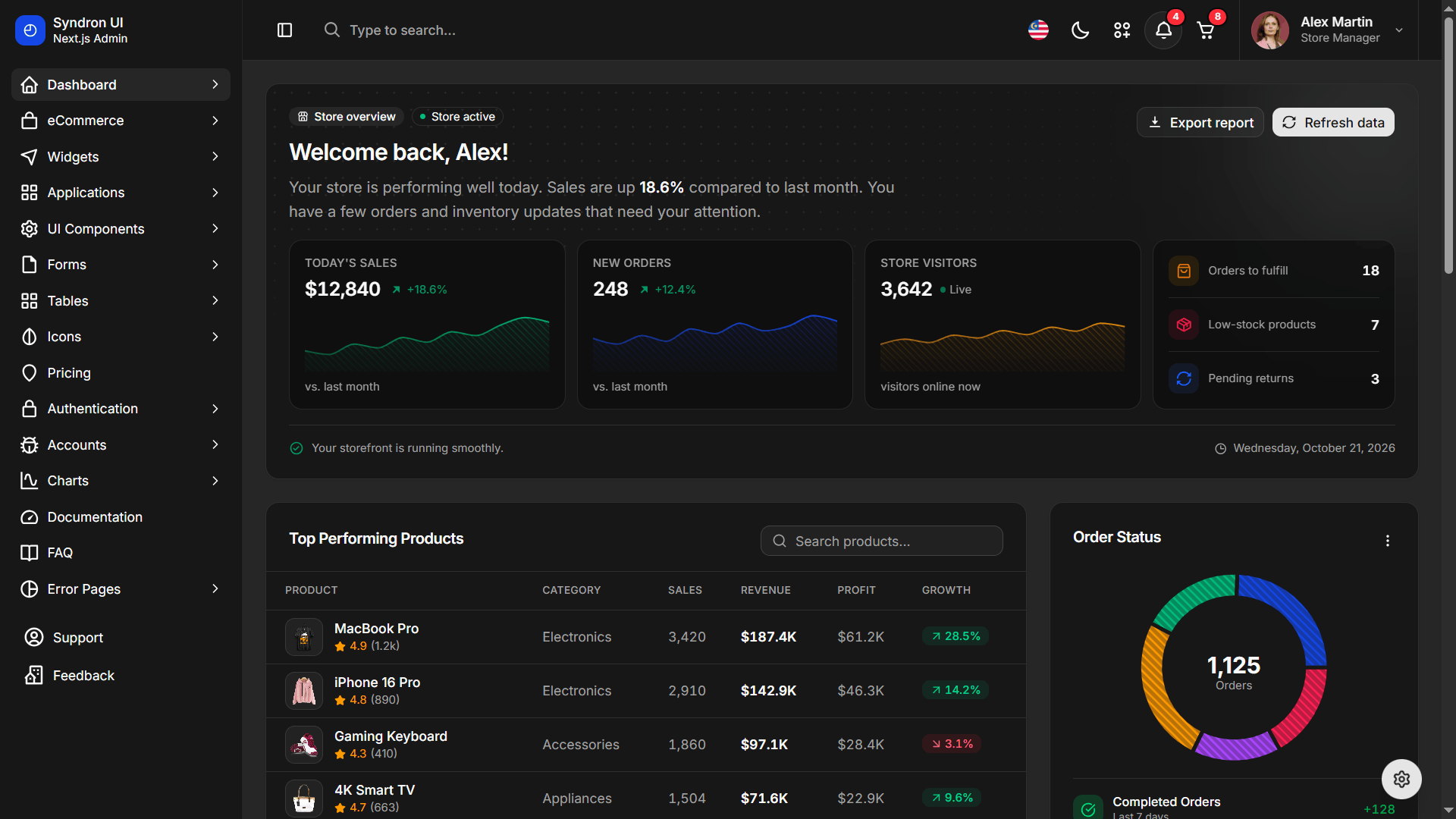Screen dimensions: 1456x819
Task: Click the Charts sidebar graph icon
Action: (29, 481)
